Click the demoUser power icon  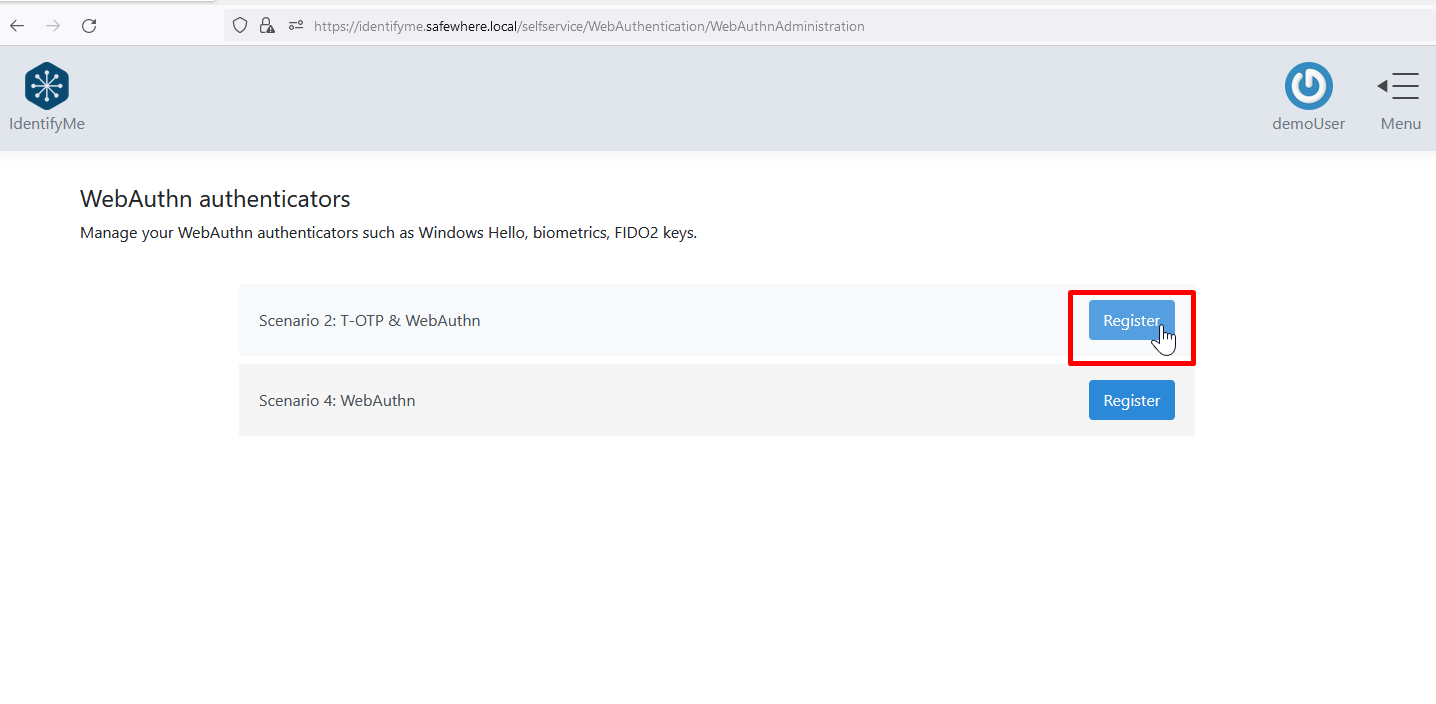[1308, 86]
